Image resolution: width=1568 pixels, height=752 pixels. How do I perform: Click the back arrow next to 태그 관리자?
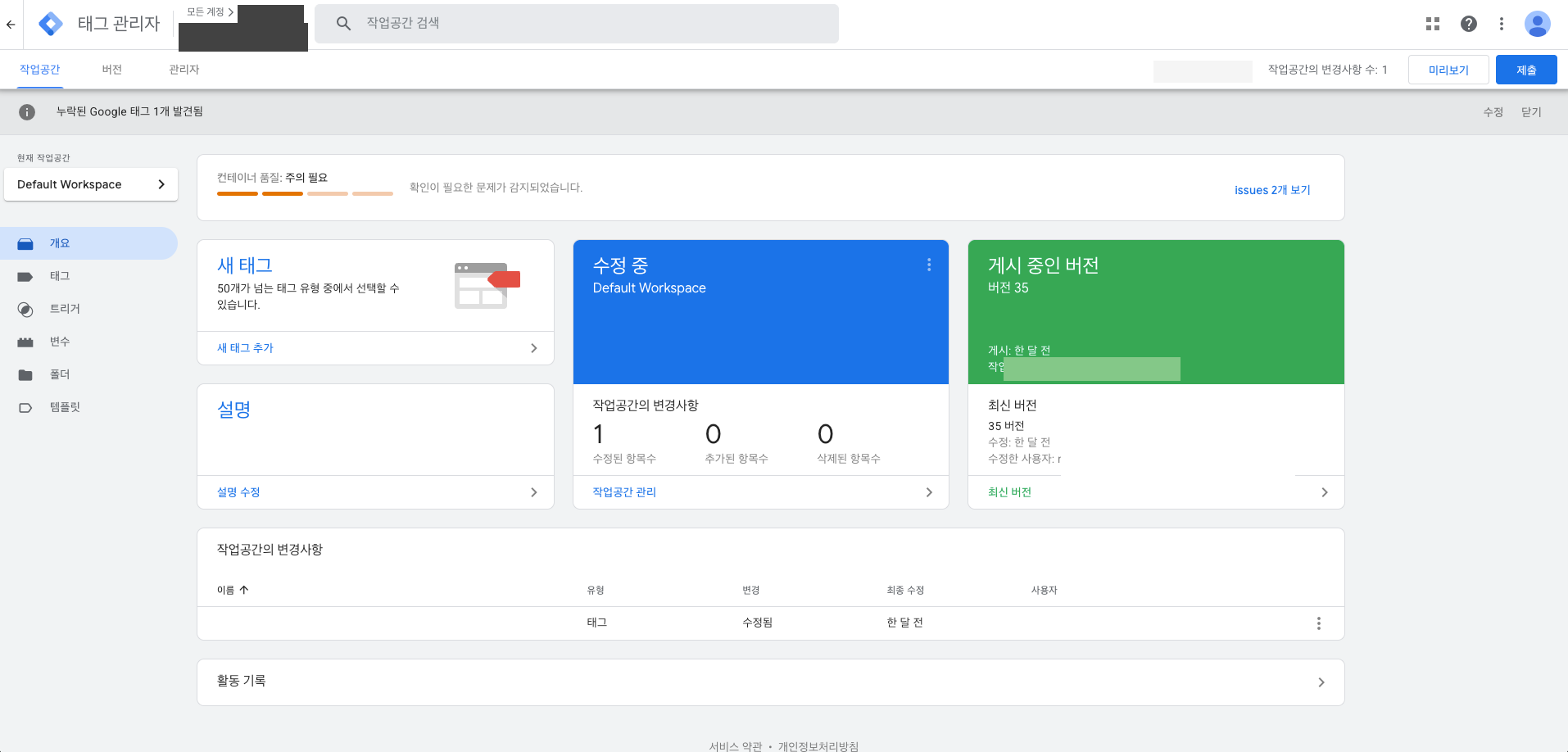pyautogui.click(x=11, y=24)
